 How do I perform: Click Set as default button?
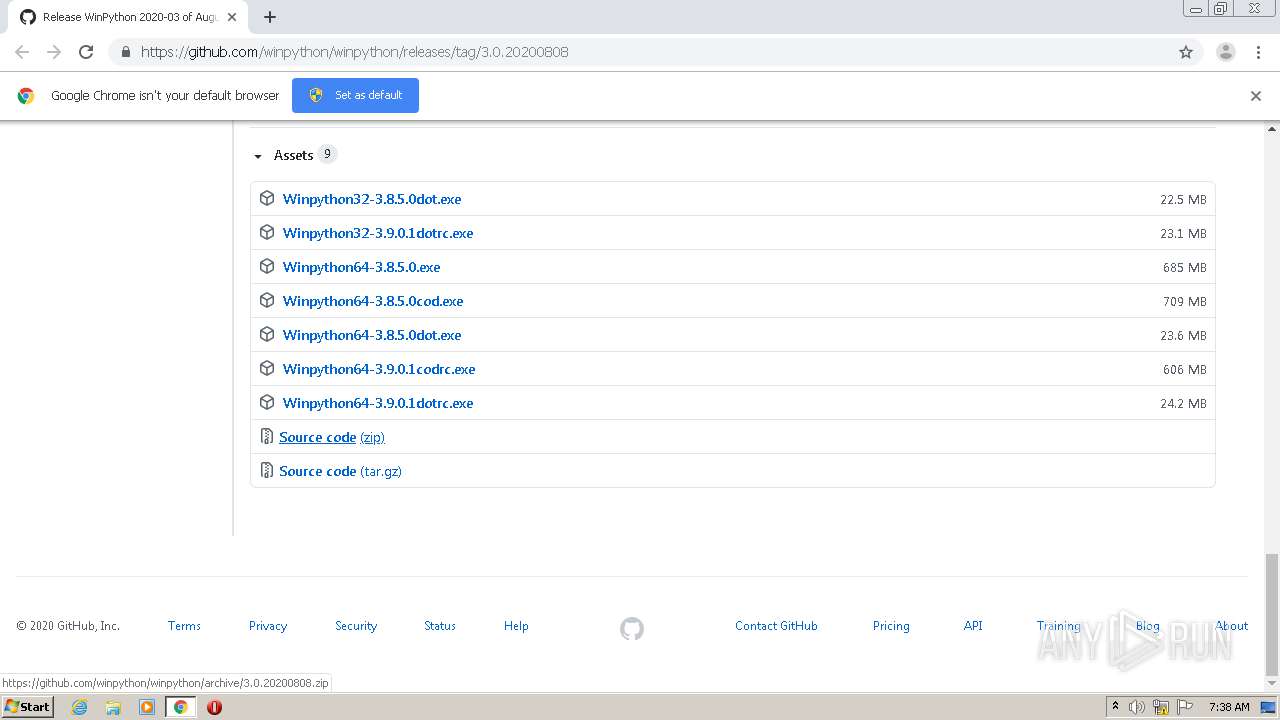(355, 95)
